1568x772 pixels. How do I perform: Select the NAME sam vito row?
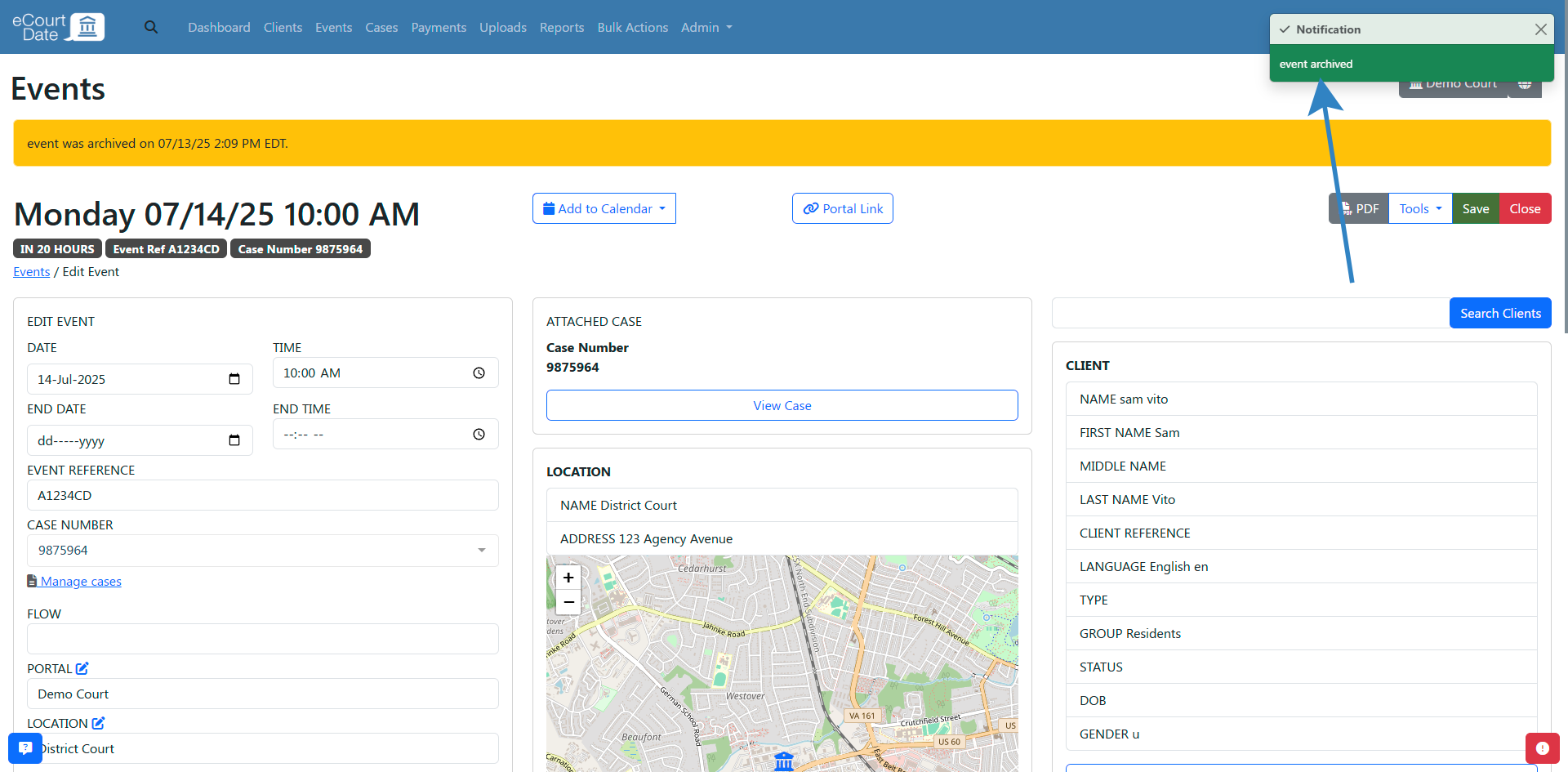click(1302, 399)
